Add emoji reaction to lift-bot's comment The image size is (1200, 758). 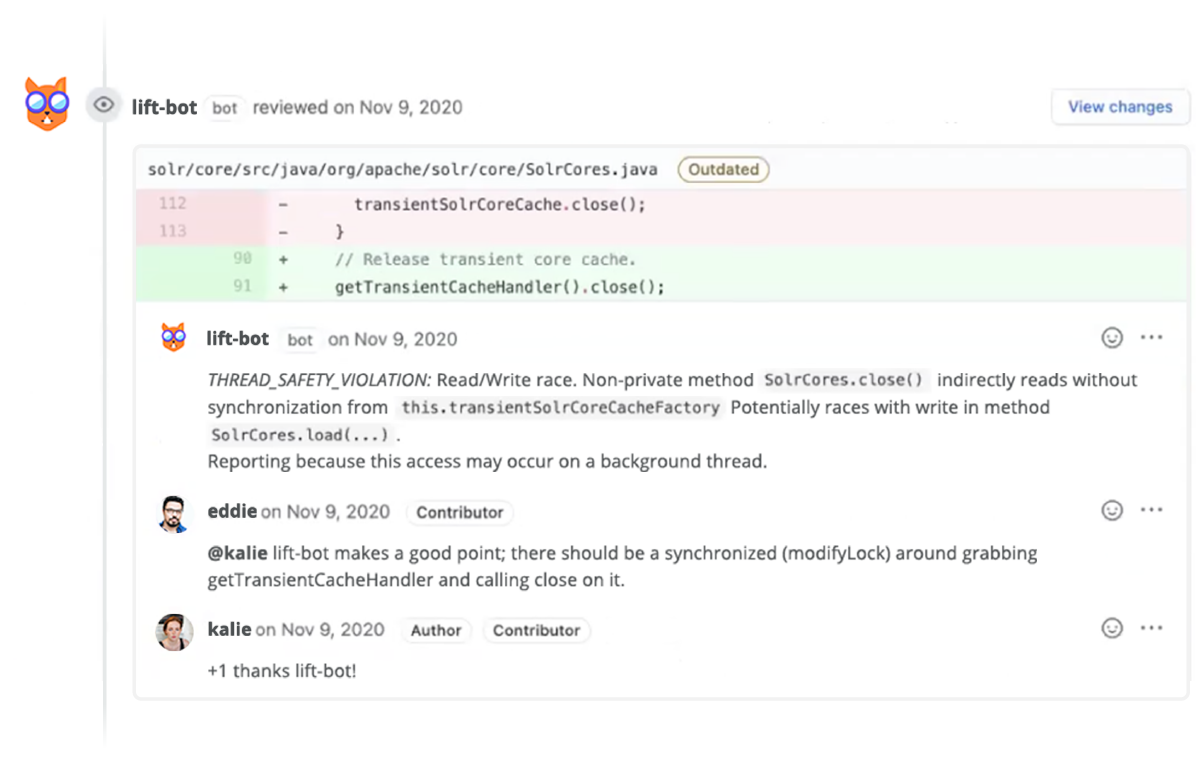1111,338
